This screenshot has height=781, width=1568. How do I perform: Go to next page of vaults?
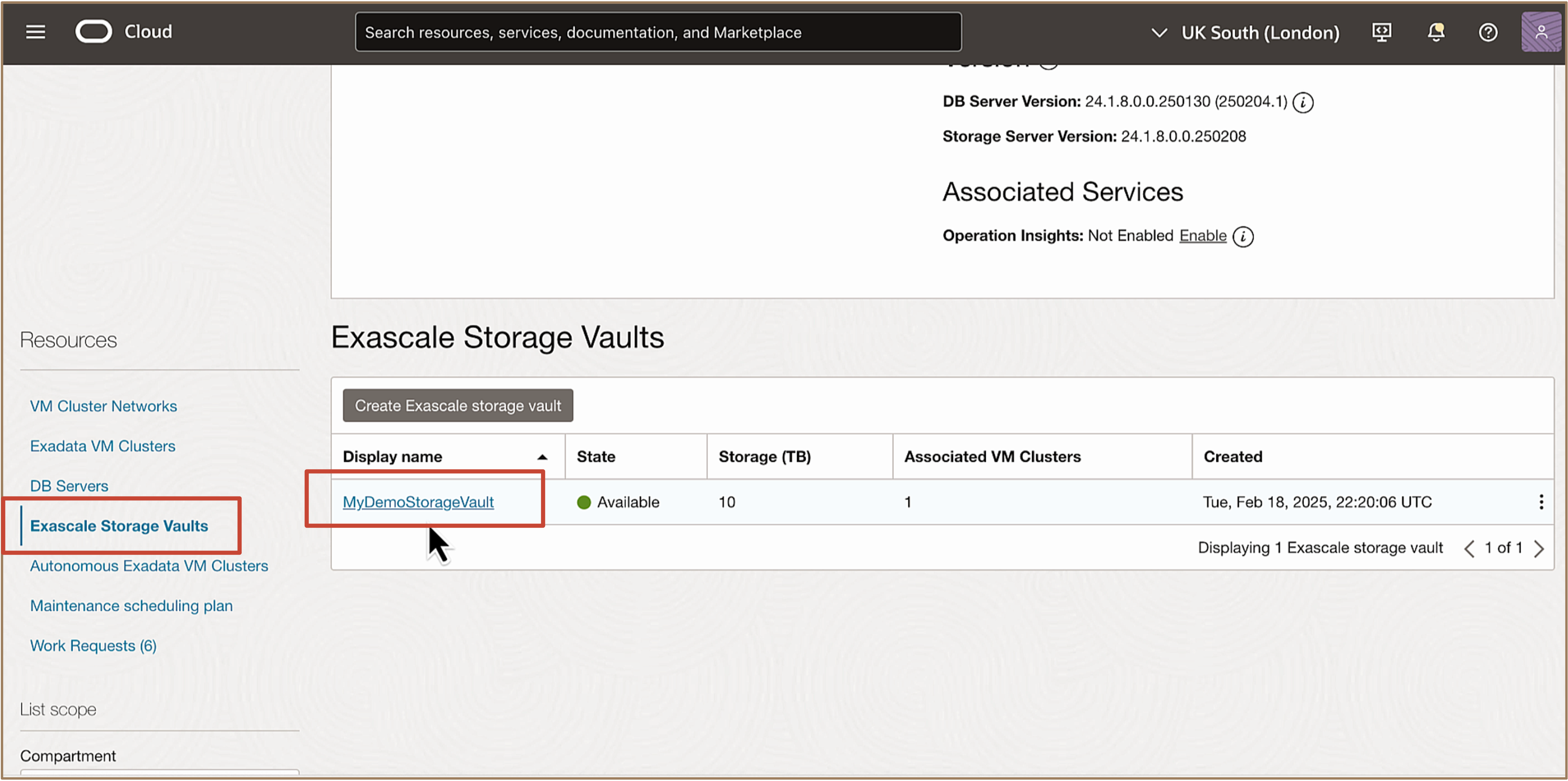tap(1539, 549)
